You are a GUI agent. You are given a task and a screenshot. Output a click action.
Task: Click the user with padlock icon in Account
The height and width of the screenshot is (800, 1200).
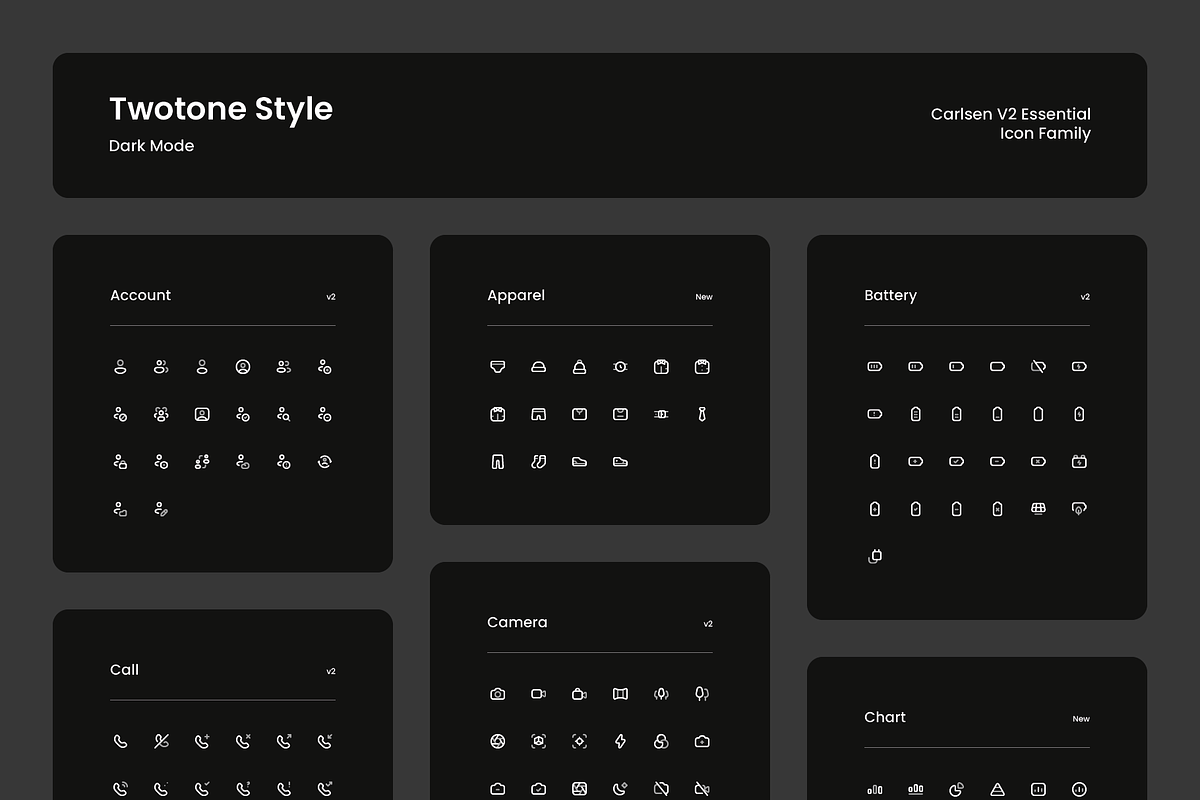pos(120,461)
